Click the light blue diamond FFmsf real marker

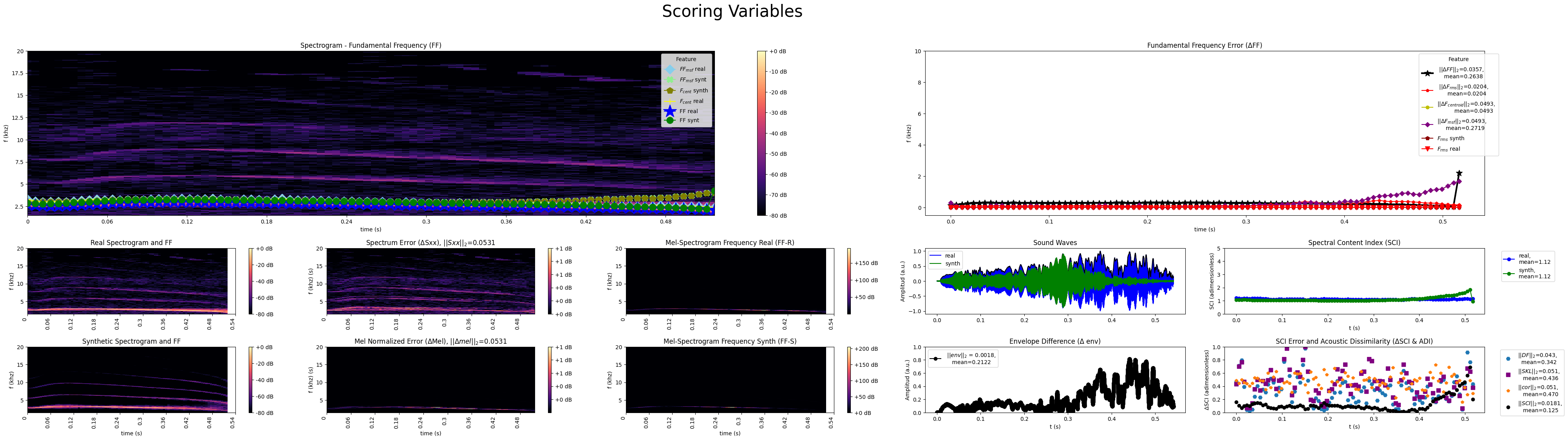[x=669, y=69]
